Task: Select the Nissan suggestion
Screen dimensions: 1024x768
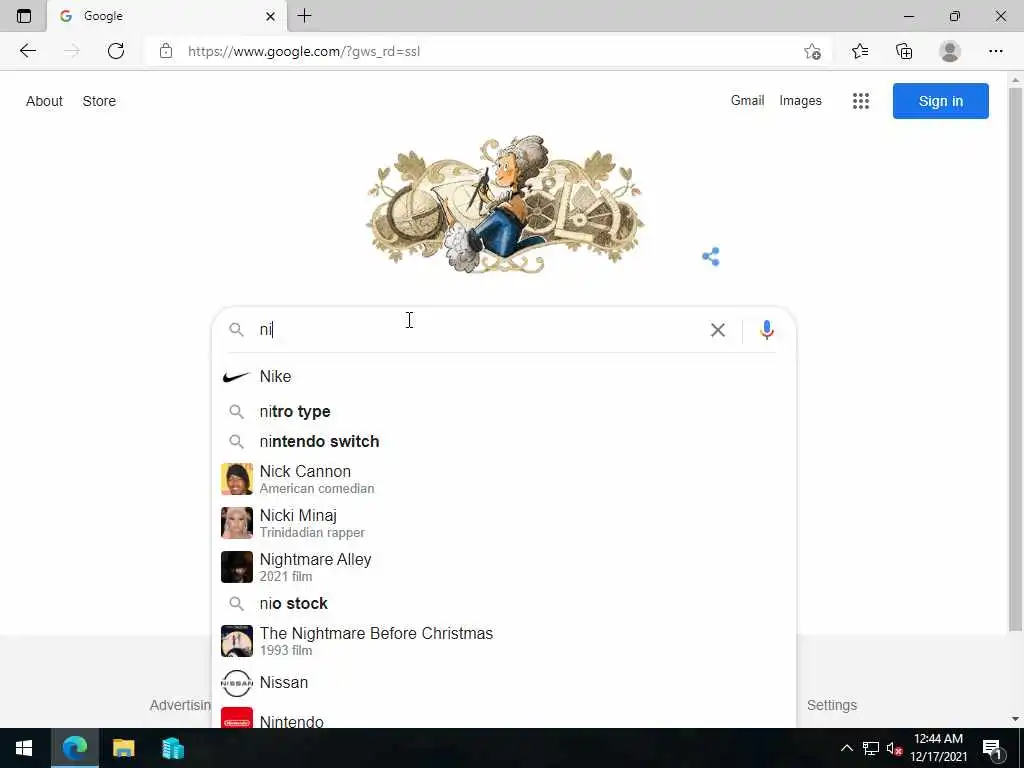Action: (x=504, y=682)
